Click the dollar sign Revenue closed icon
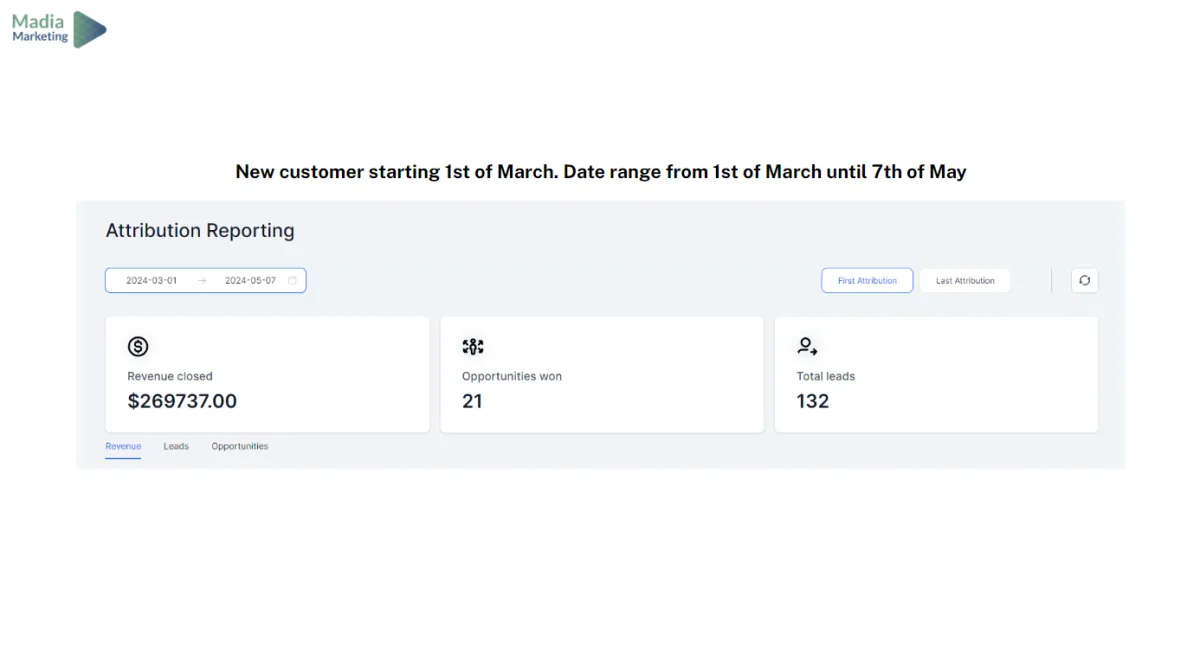 (138, 347)
